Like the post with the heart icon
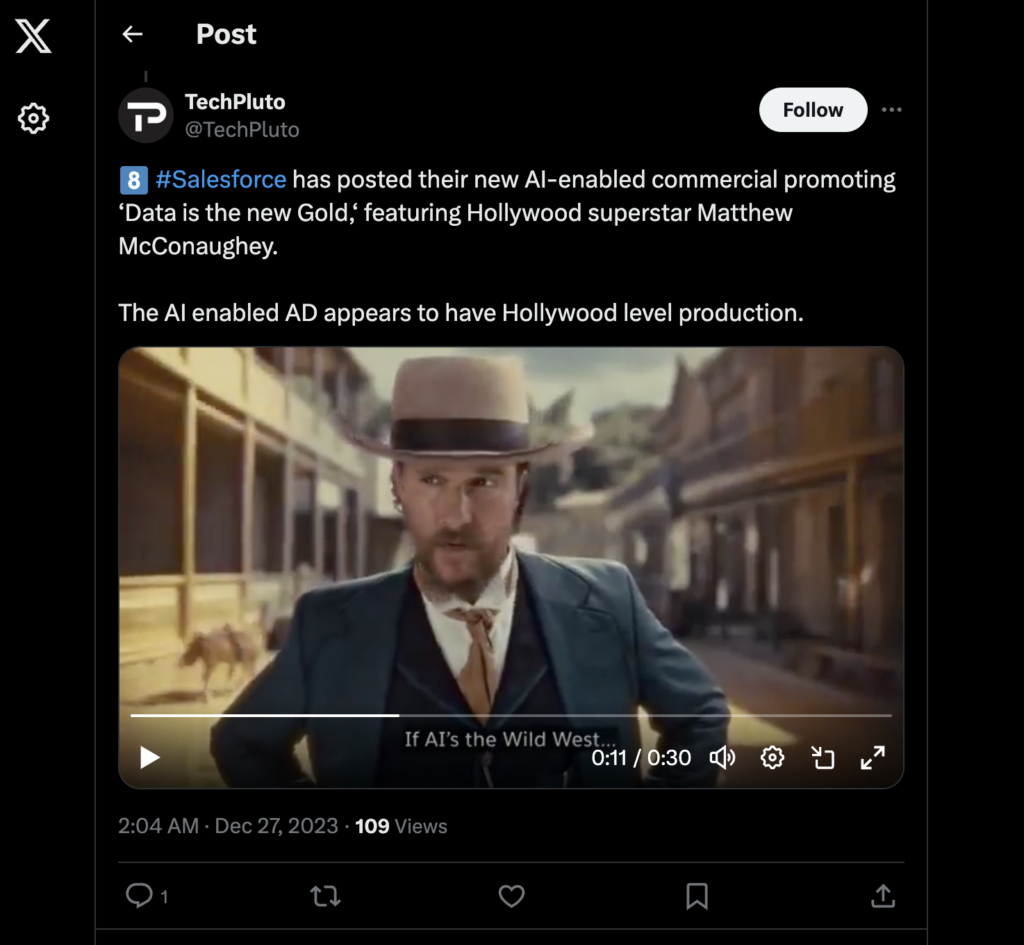This screenshot has height=945, width=1024. [x=511, y=896]
